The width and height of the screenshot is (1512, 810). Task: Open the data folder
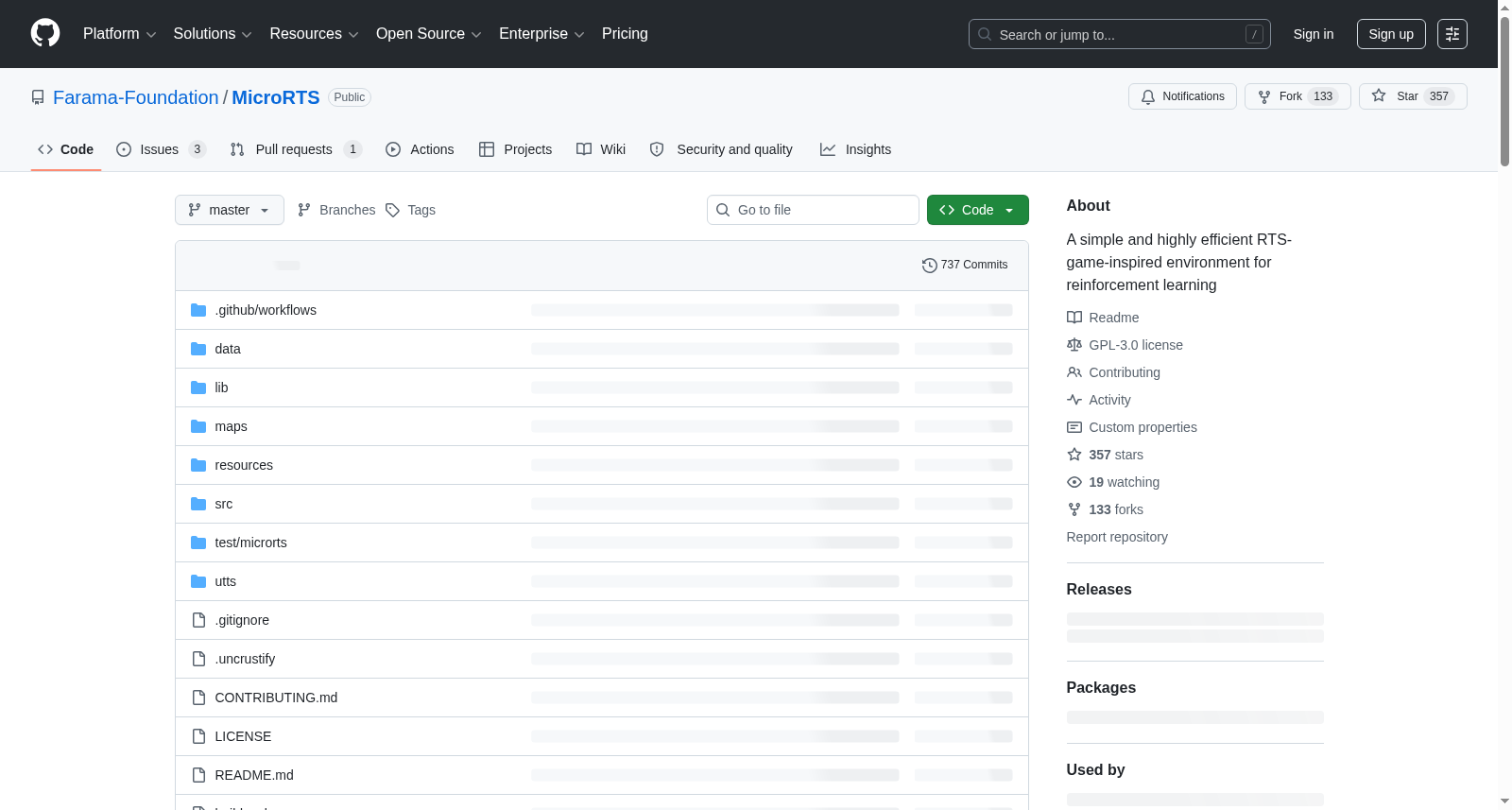click(x=228, y=349)
